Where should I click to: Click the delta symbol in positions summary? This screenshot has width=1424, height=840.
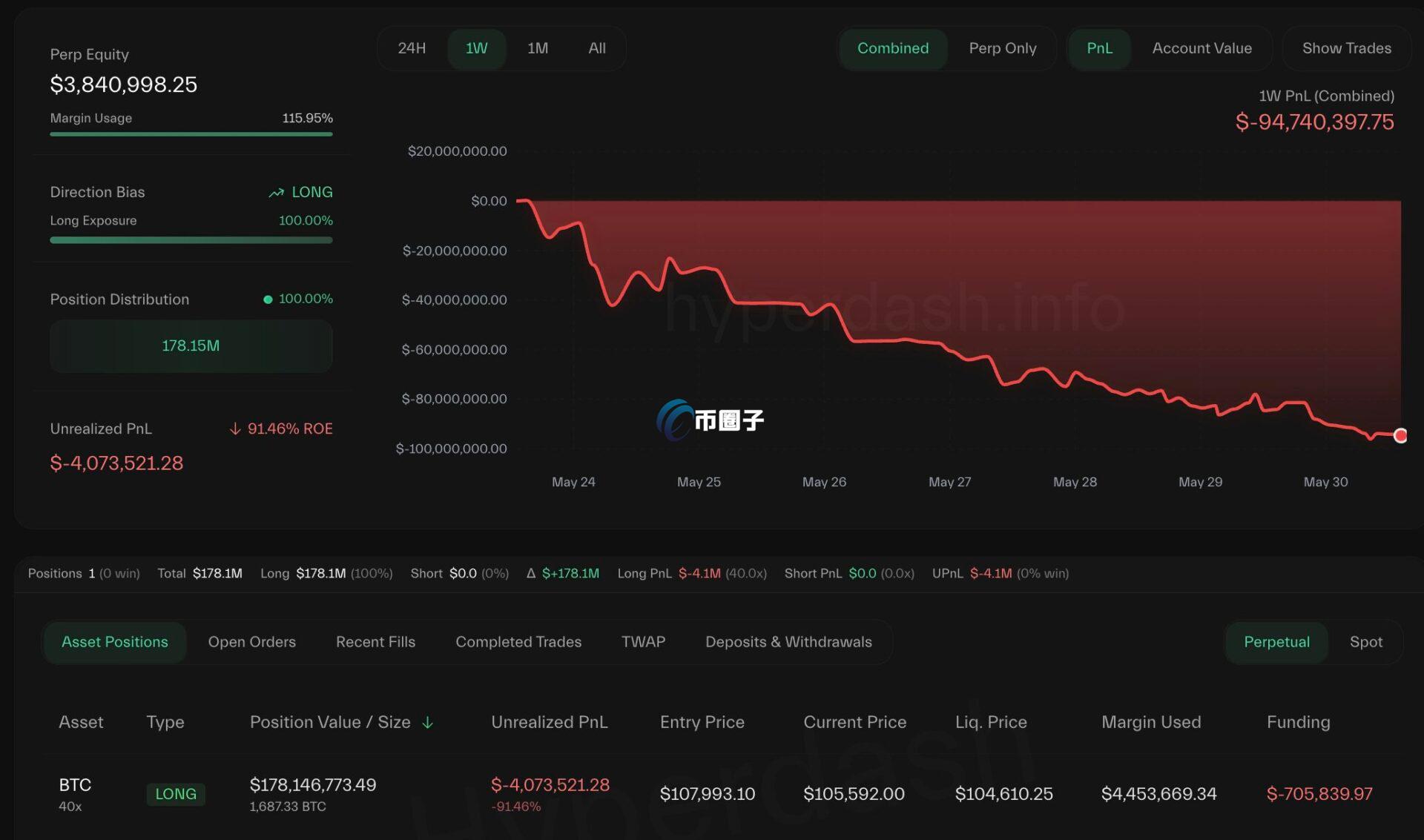coord(530,573)
